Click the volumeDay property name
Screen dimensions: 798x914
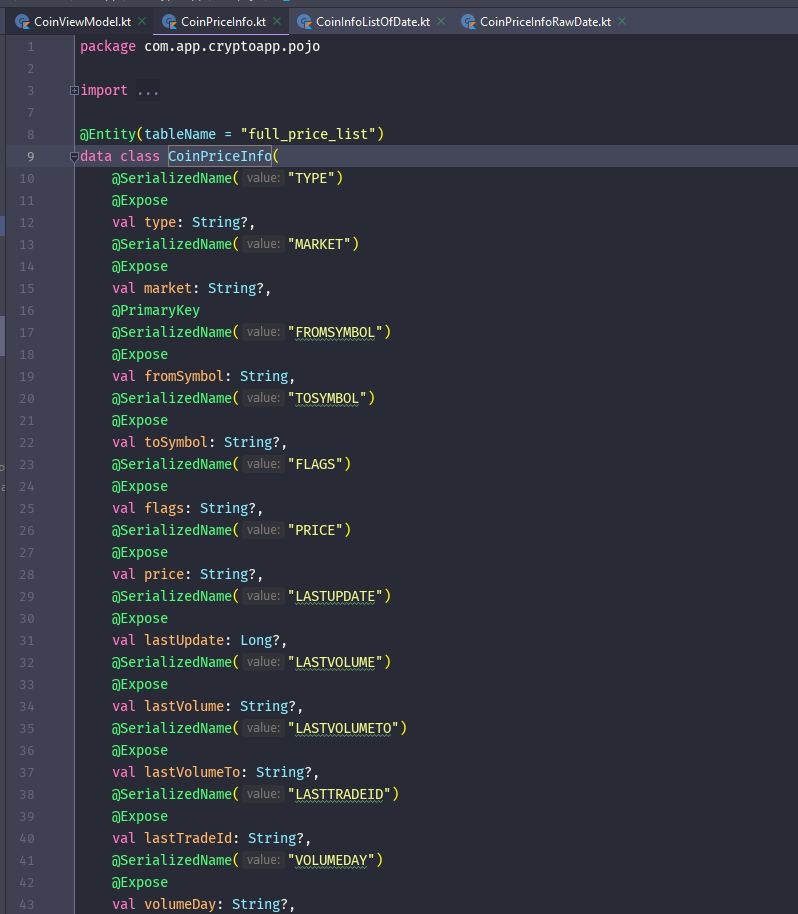point(180,905)
